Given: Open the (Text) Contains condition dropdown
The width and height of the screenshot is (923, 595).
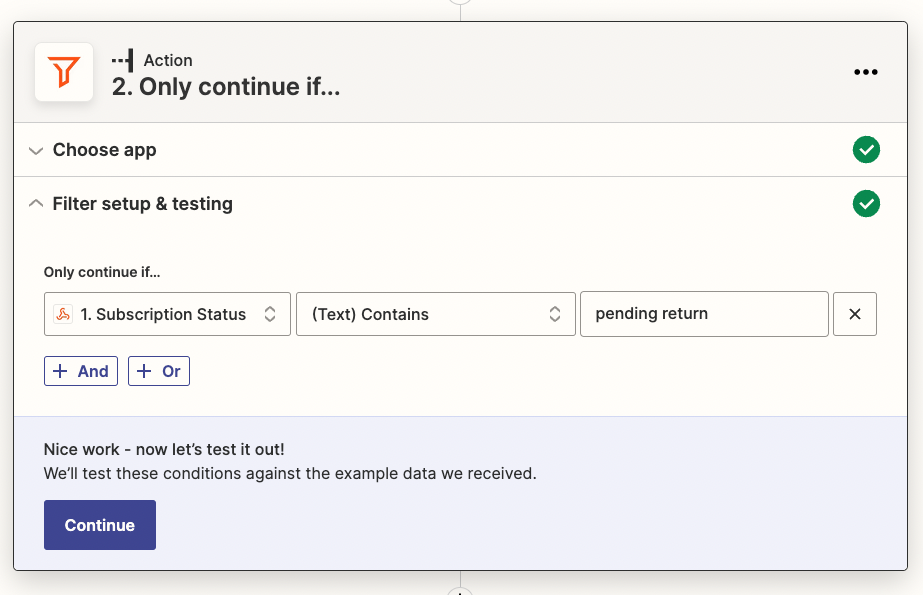Looking at the screenshot, I should click(x=436, y=314).
